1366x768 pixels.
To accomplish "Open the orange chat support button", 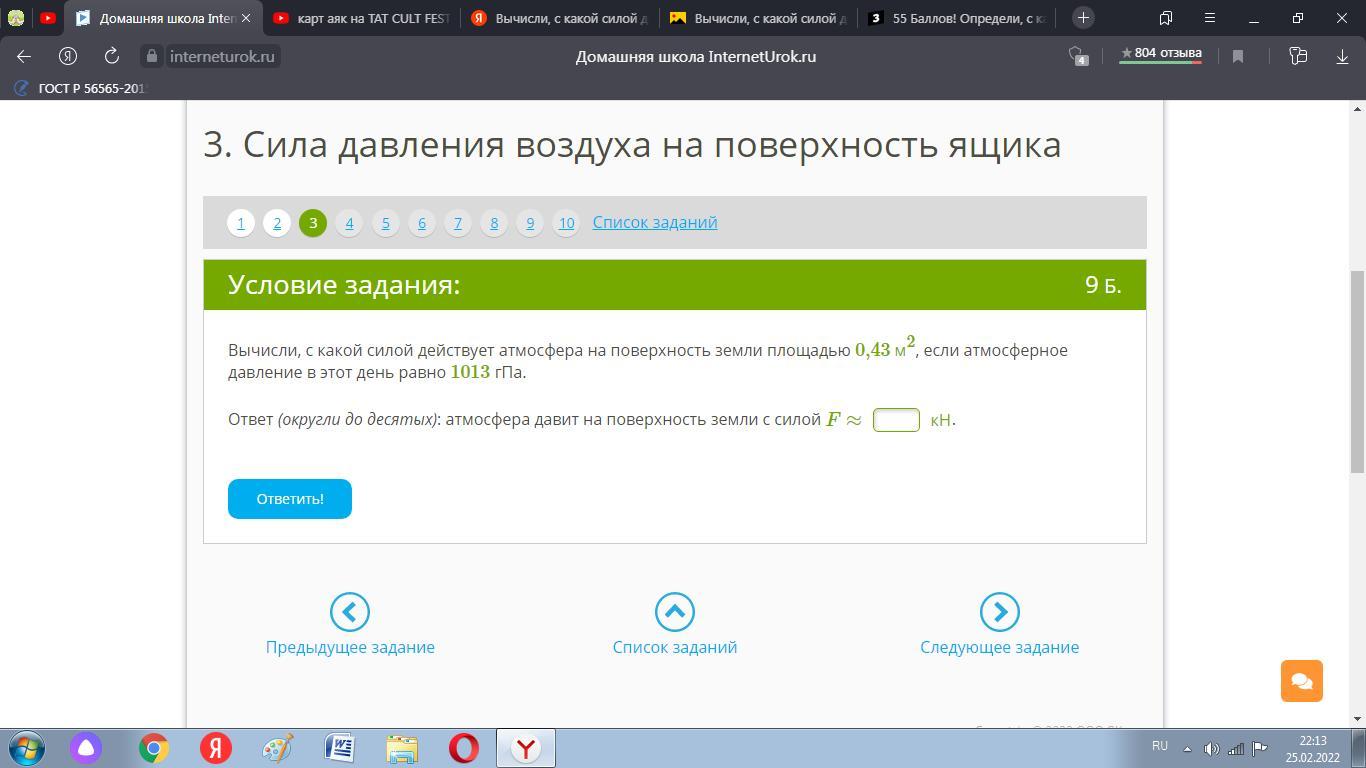I will point(1302,681).
